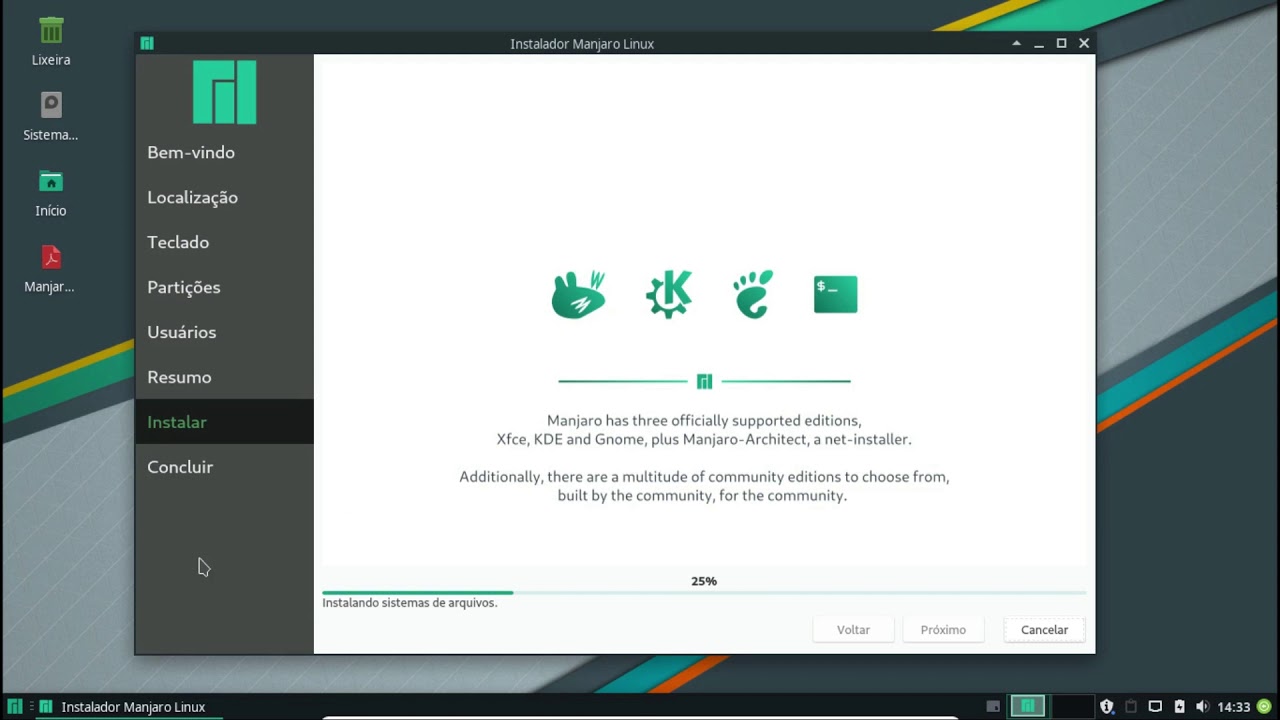Switch to second empty workspace in pager
Viewport: 1280px width, 720px height.
tap(1071, 707)
